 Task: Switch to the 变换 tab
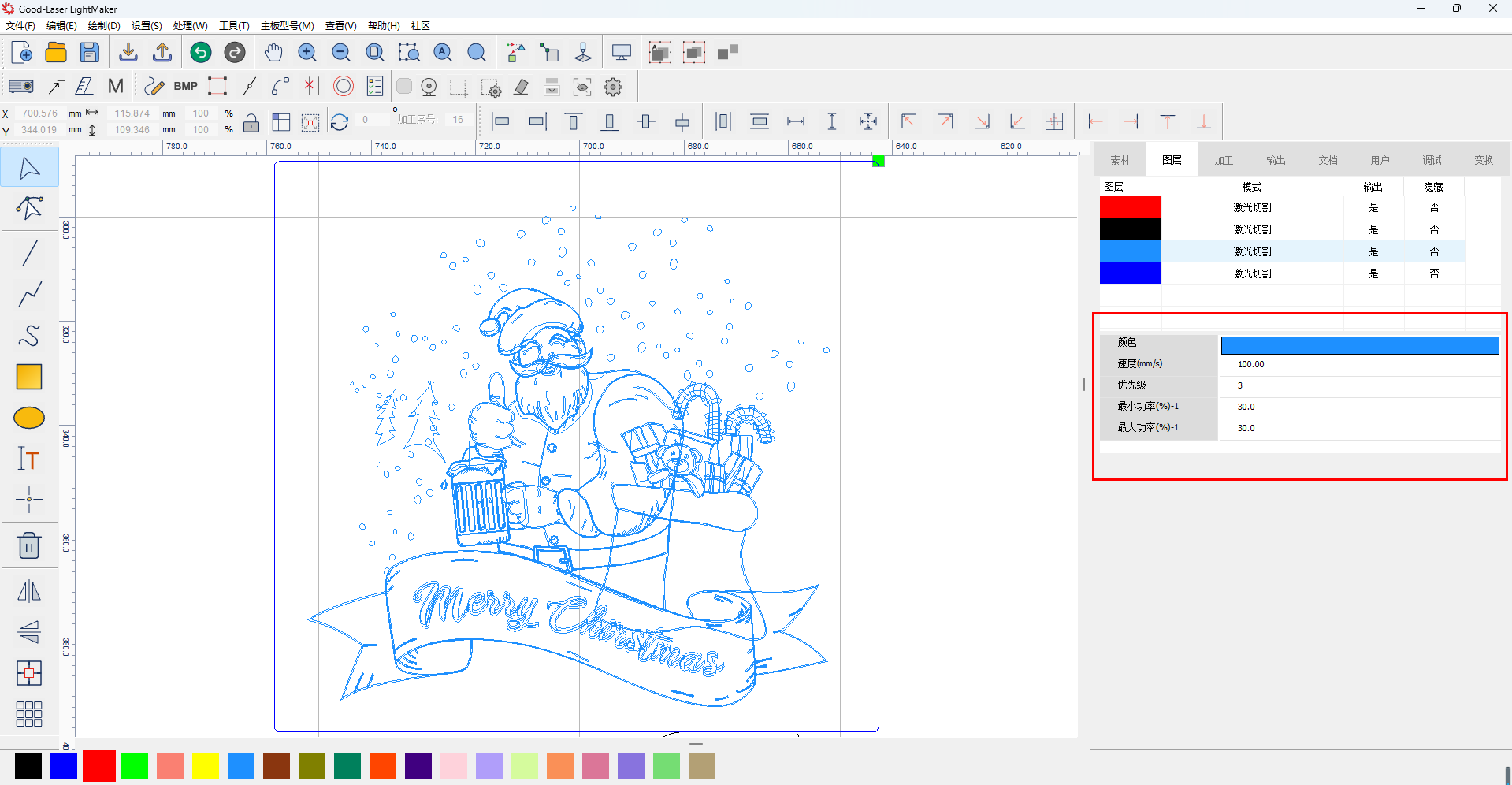1484,160
